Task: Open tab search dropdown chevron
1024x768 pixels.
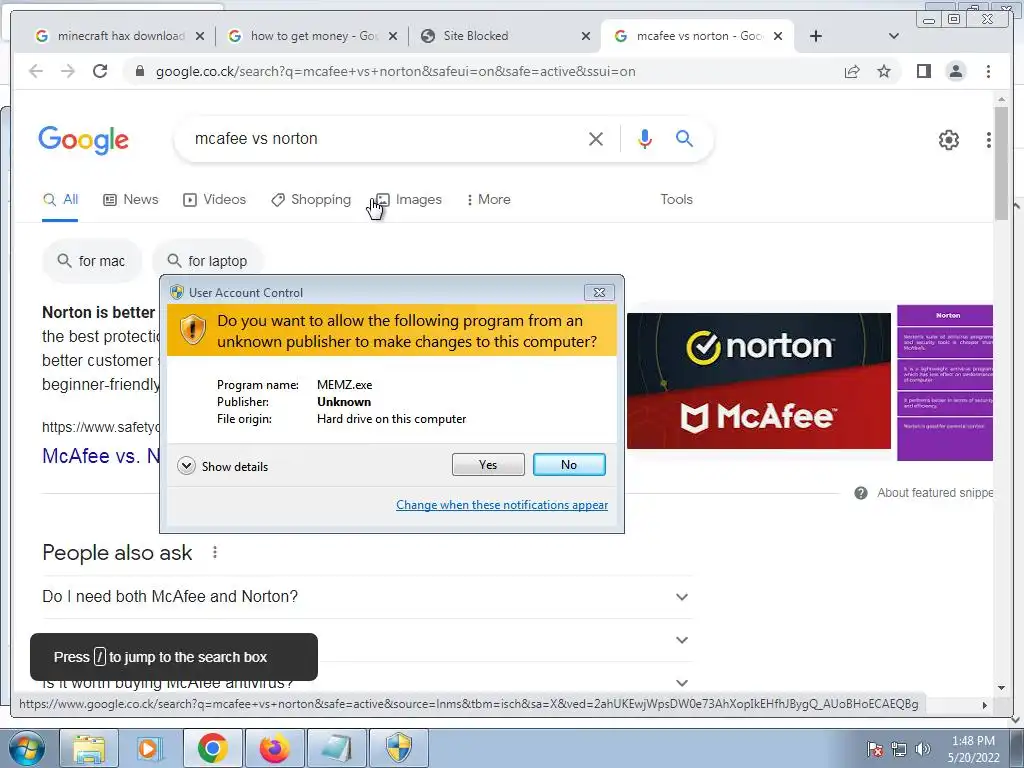Action: (x=894, y=36)
